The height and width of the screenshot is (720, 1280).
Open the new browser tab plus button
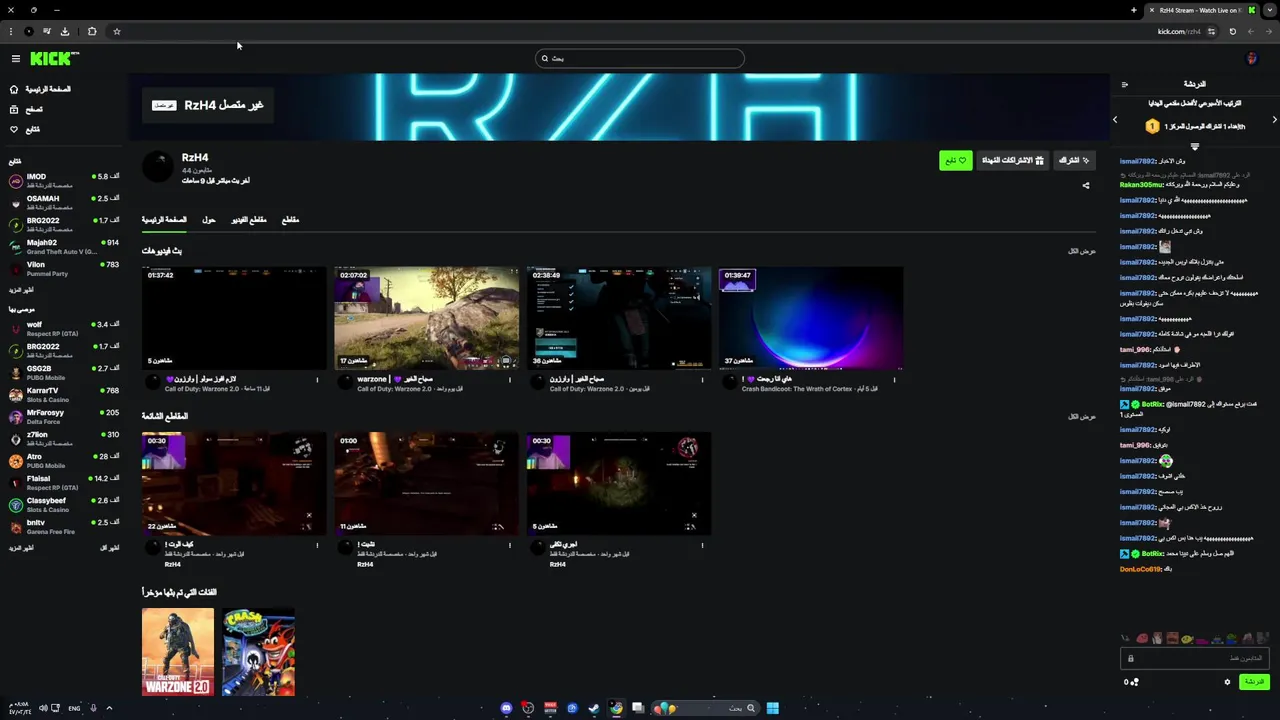(1133, 10)
